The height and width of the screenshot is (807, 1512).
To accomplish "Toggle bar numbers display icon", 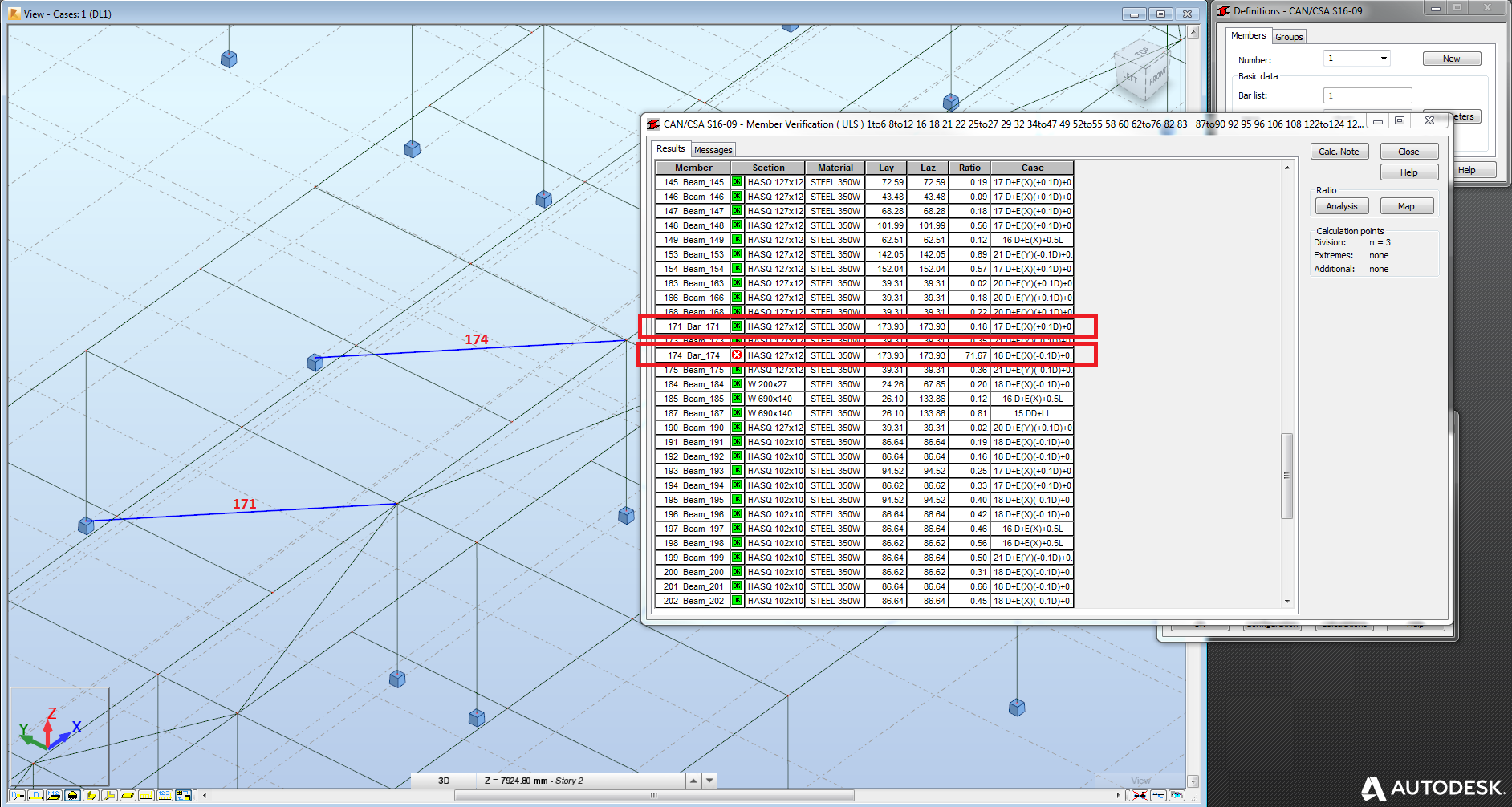I will point(35,797).
